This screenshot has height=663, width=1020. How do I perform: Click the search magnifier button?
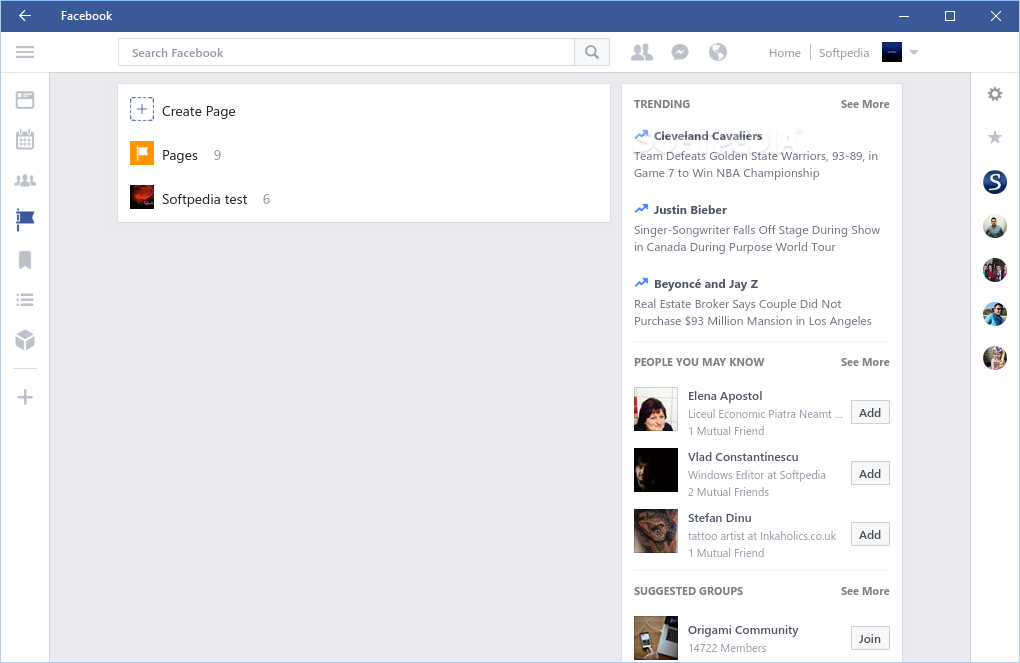pos(591,52)
